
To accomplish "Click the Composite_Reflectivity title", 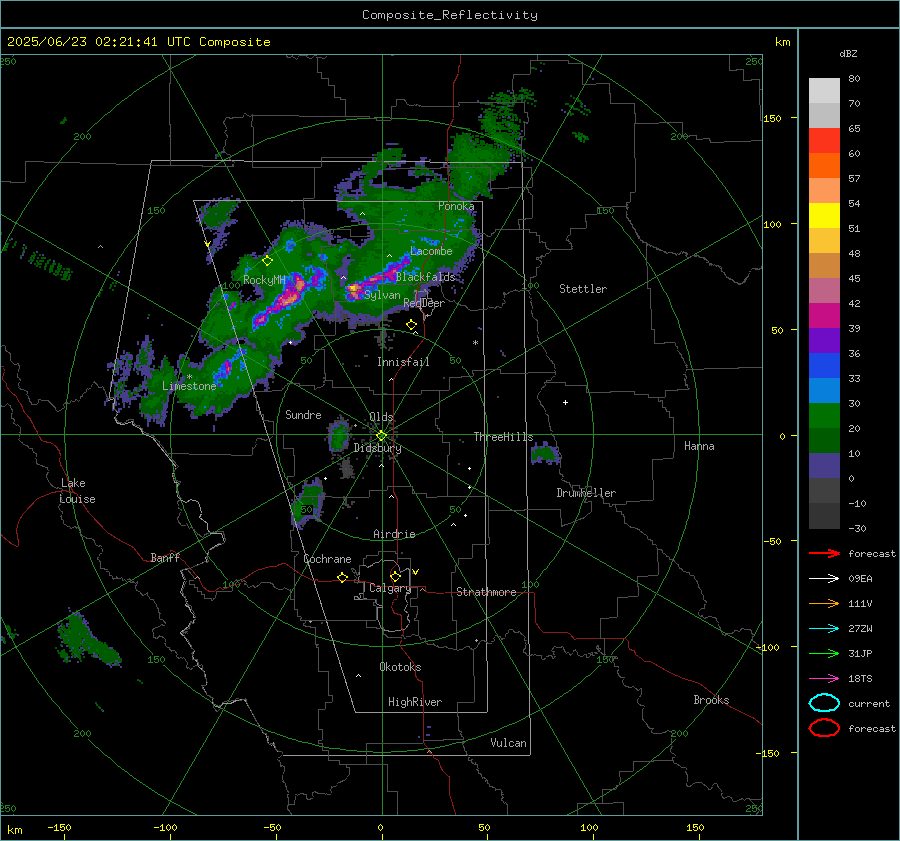I will coord(450,15).
